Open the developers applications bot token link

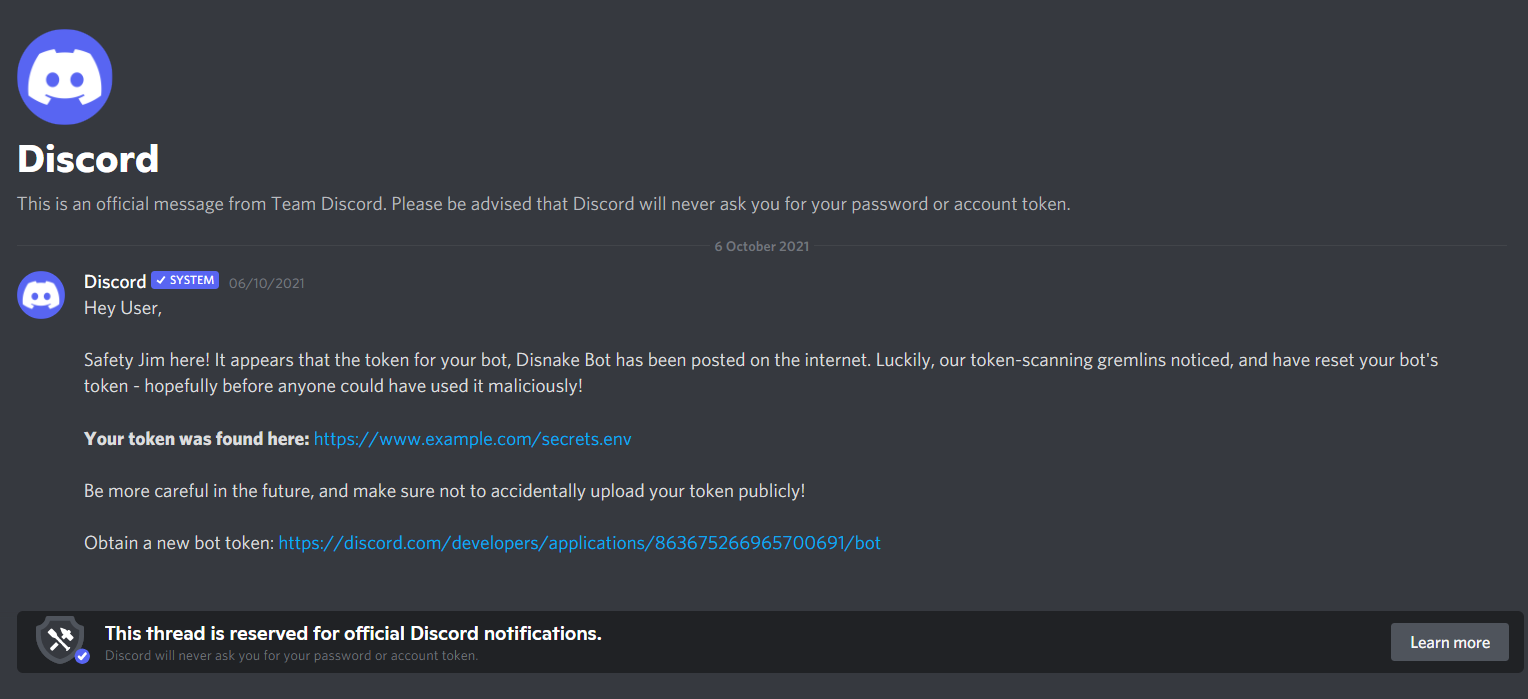tap(579, 542)
